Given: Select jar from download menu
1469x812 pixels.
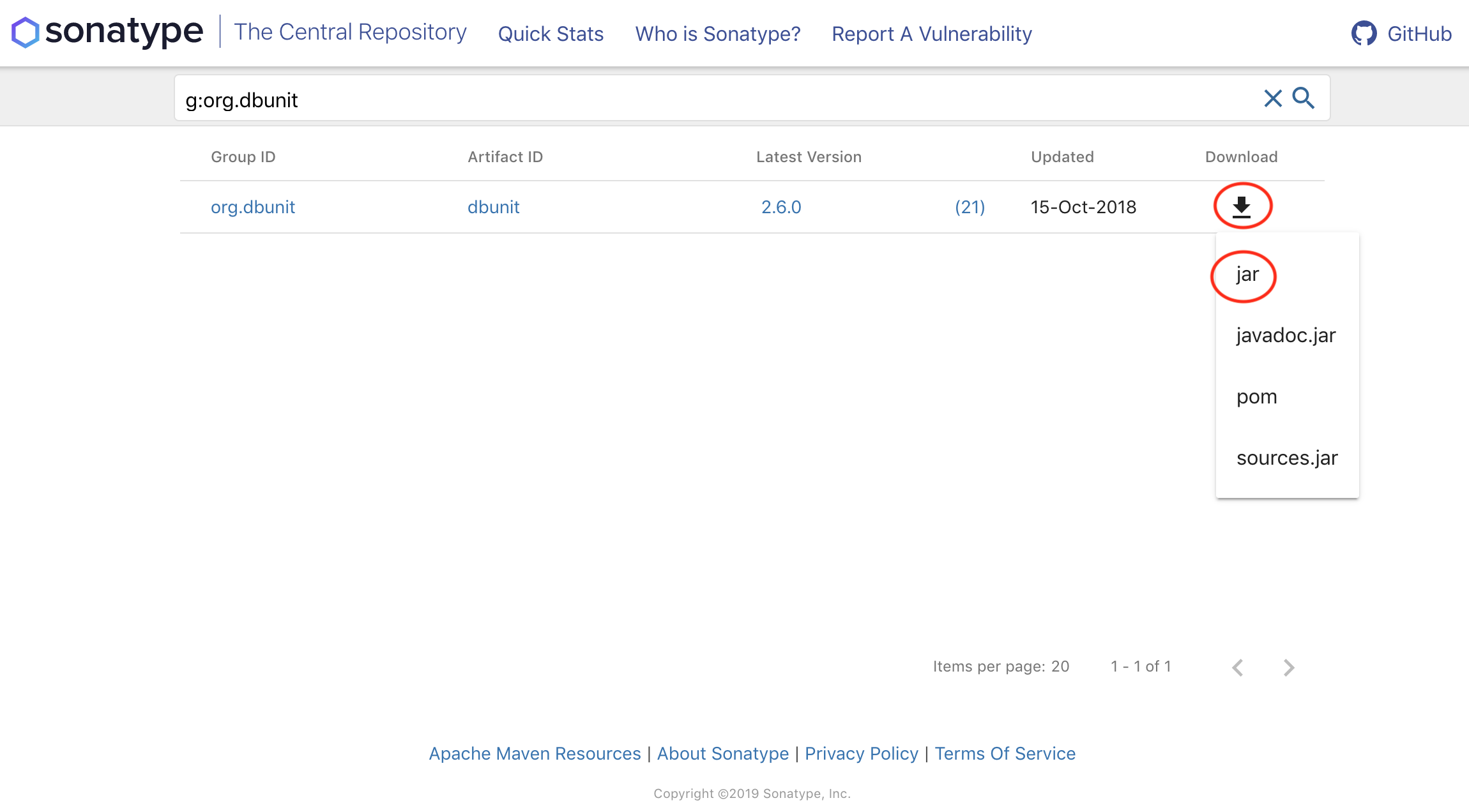Looking at the screenshot, I should (1247, 274).
